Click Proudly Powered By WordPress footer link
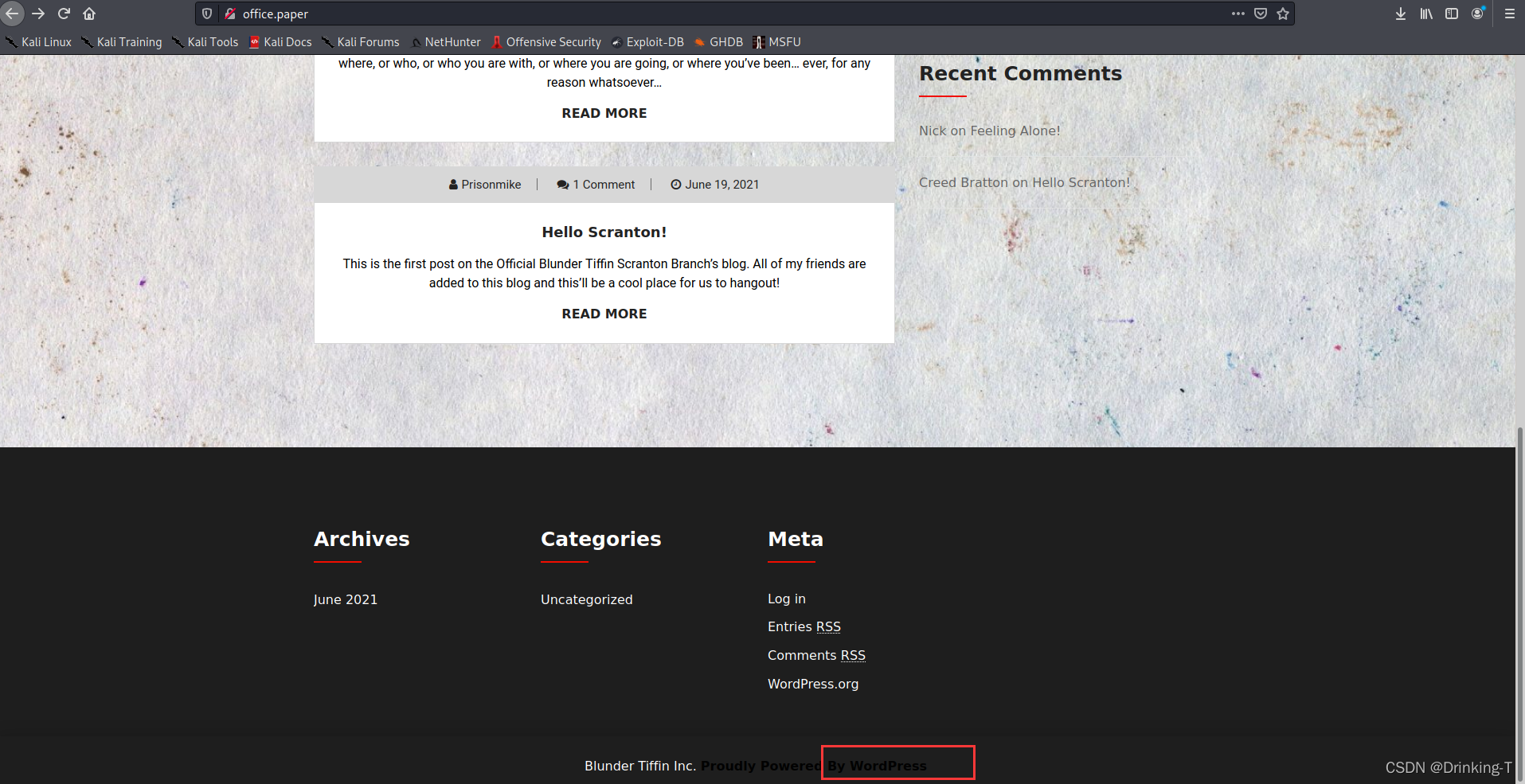This screenshot has height=784, width=1525. coord(814,766)
